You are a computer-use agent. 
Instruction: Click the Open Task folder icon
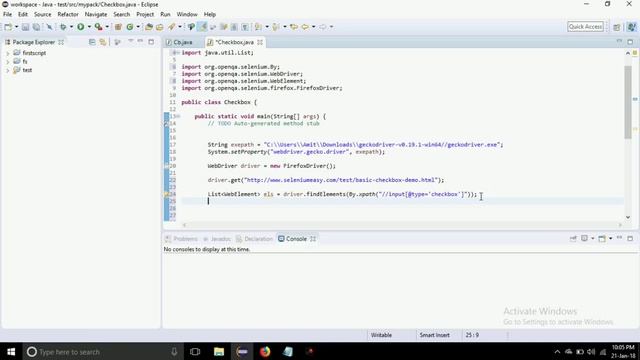click(x=160, y=27)
